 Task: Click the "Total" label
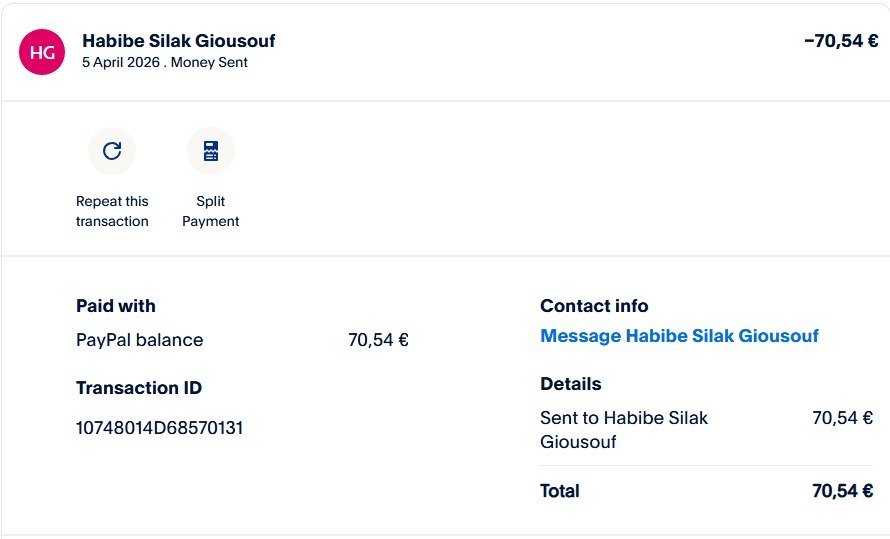[x=560, y=491]
